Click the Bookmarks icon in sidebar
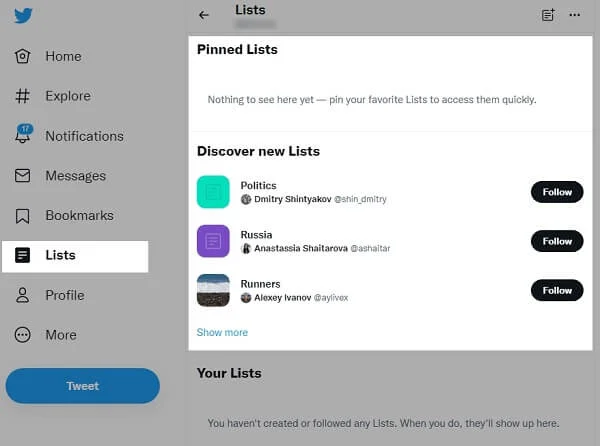This screenshot has width=600, height=446. pyautogui.click(x=22, y=215)
